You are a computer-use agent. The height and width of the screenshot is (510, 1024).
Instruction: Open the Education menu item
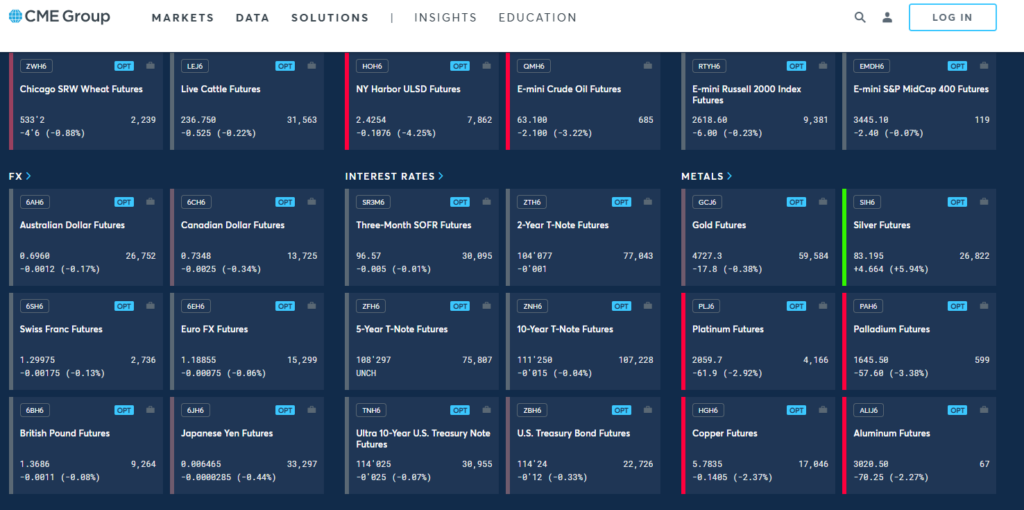(x=537, y=18)
